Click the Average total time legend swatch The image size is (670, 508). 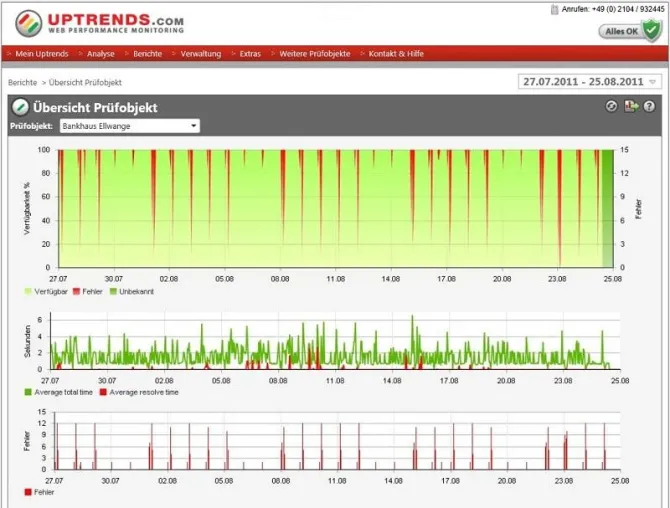(x=28, y=392)
